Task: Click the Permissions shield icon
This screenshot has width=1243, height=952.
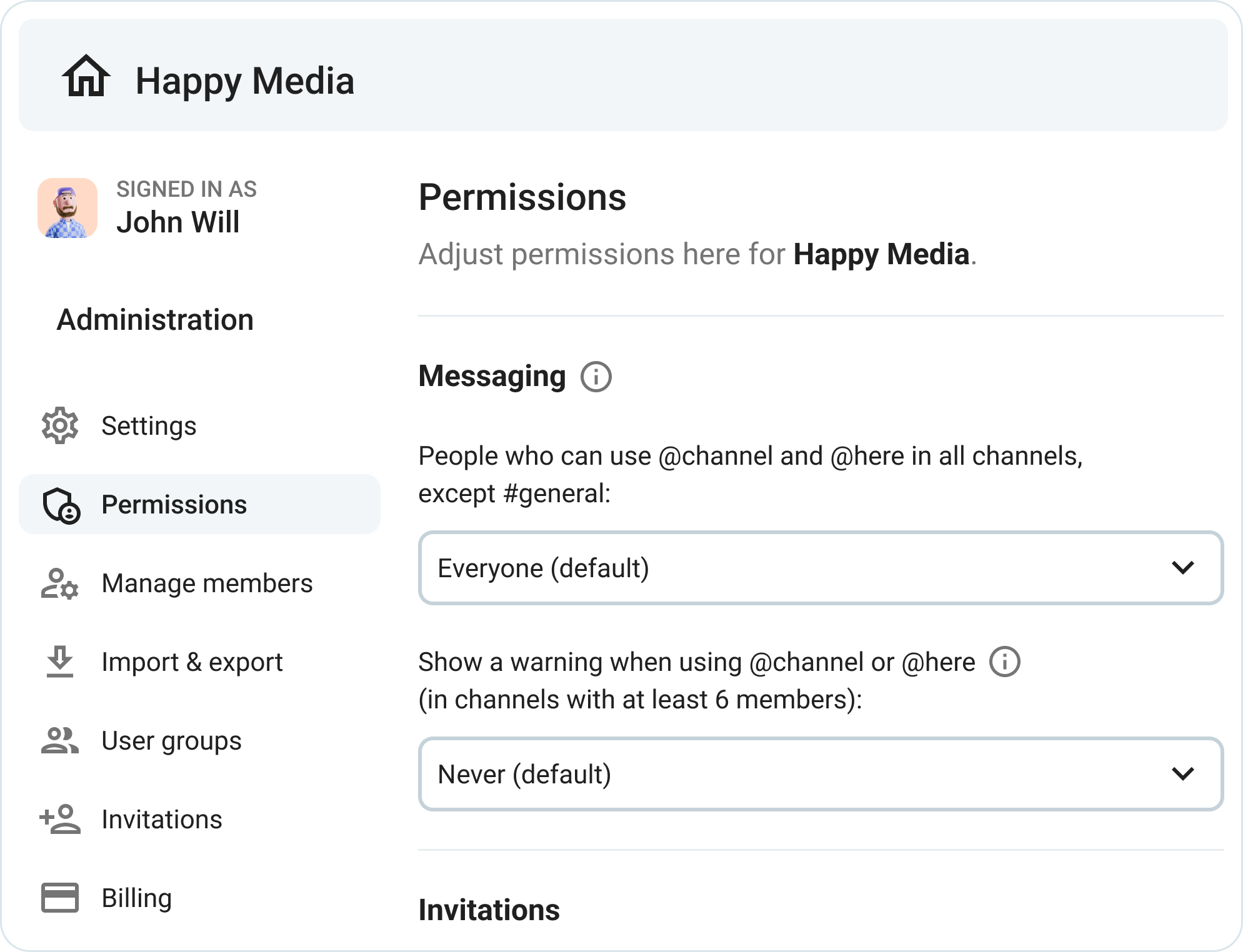Action: (61, 505)
